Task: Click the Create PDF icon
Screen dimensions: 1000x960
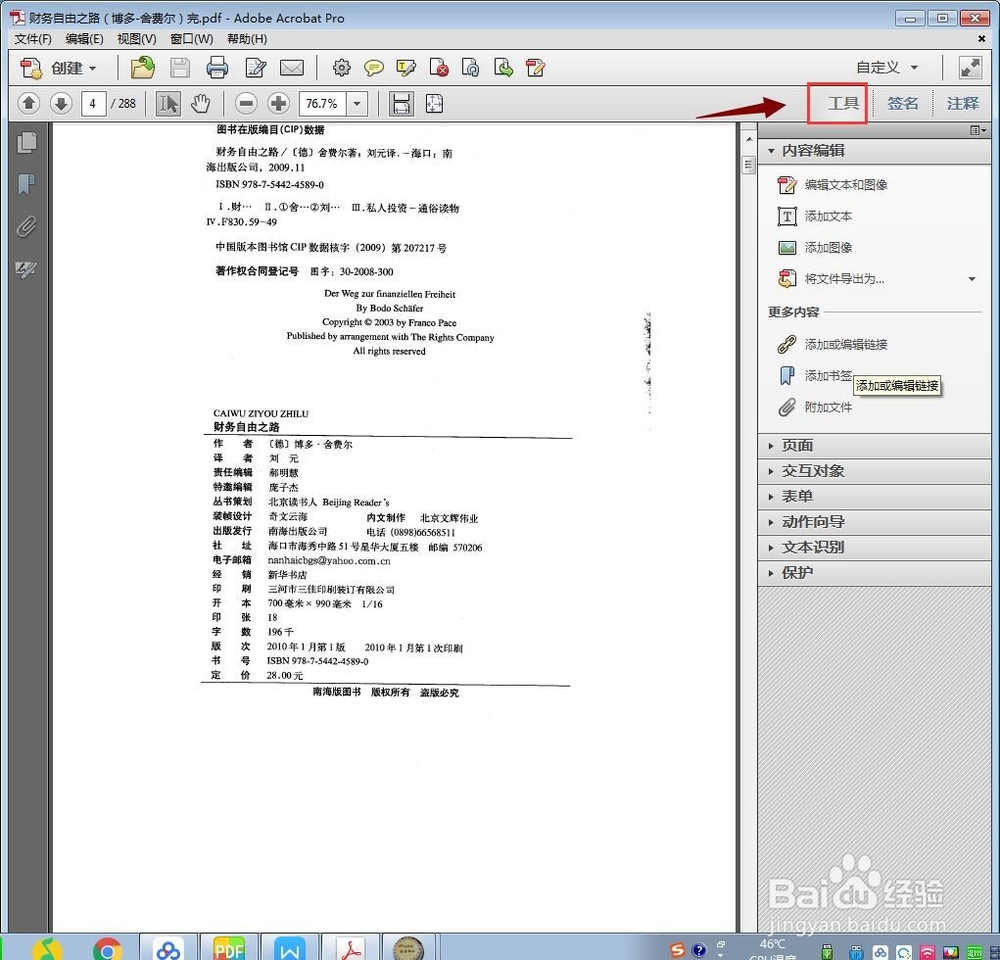Action: click(31, 68)
